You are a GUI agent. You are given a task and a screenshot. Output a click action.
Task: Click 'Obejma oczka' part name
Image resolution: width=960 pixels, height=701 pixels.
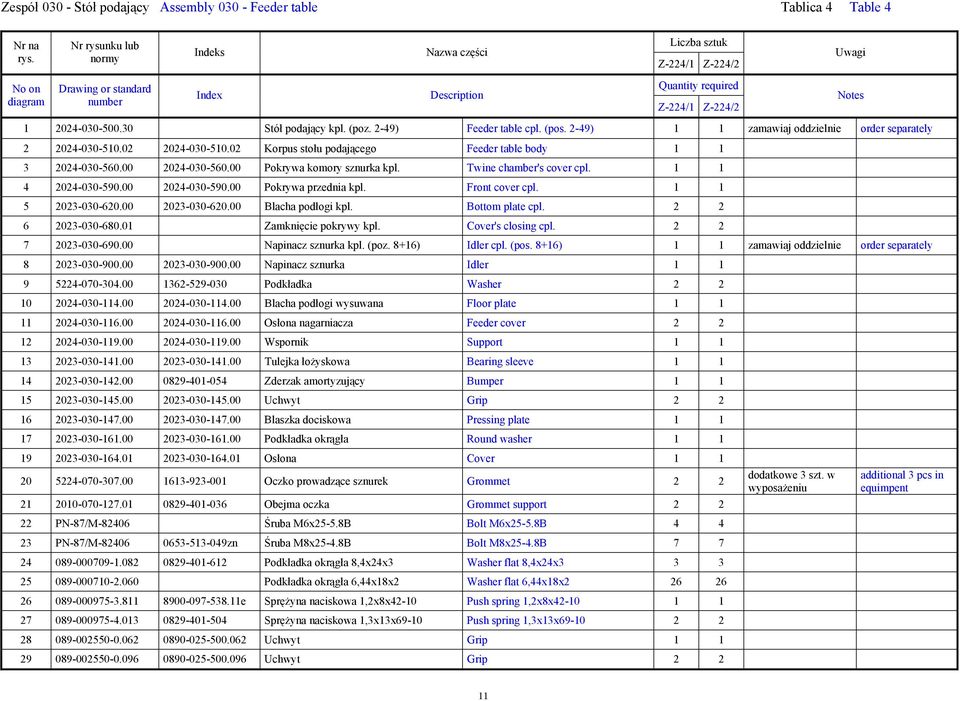(x=296, y=504)
